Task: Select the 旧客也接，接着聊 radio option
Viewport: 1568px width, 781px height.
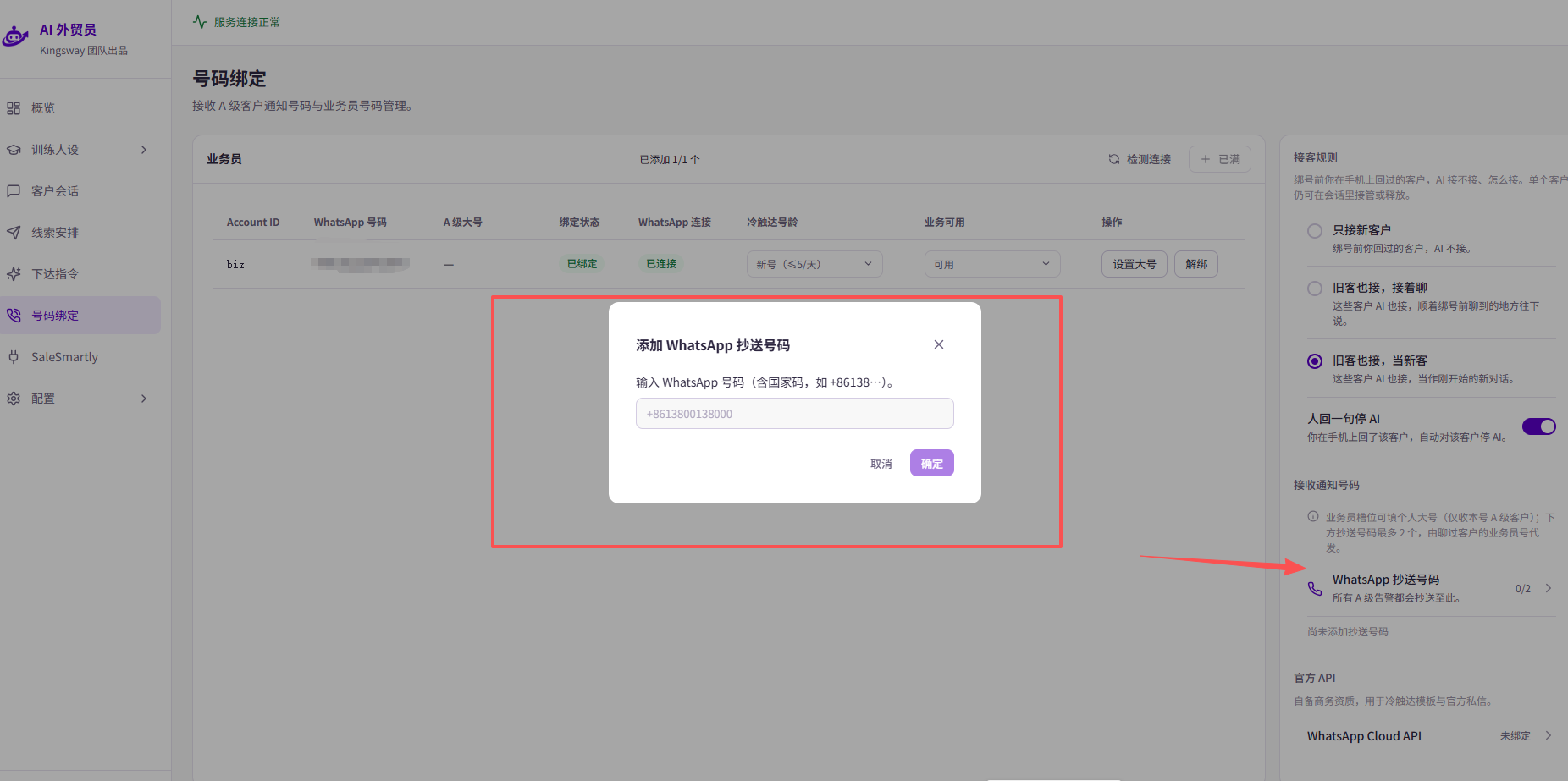Action: pos(1315,289)
